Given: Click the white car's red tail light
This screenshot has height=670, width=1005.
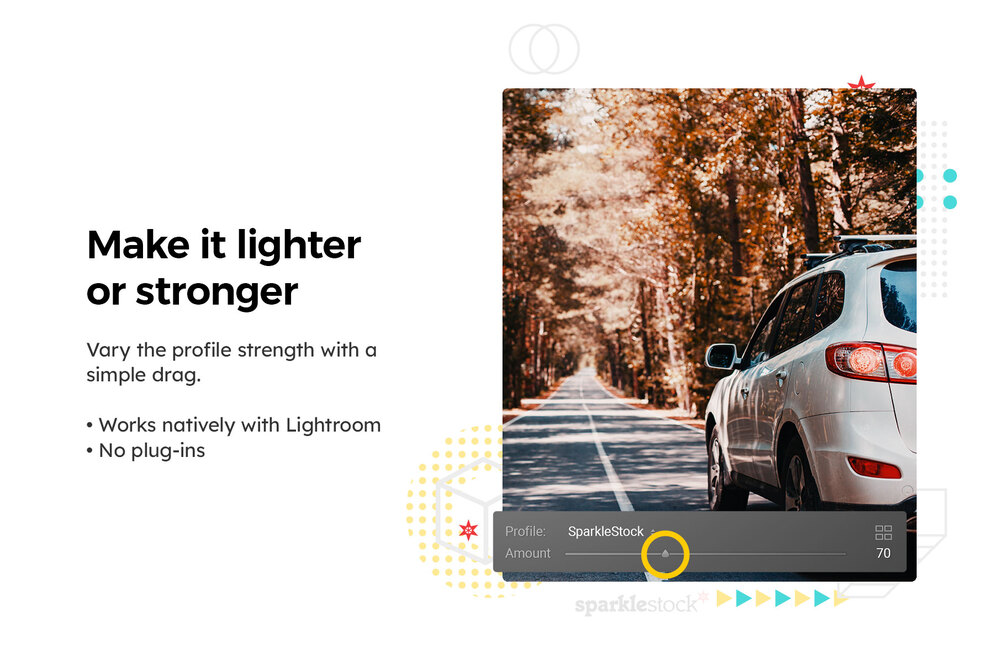Looking at the screenshot, I should pos(872,361).
